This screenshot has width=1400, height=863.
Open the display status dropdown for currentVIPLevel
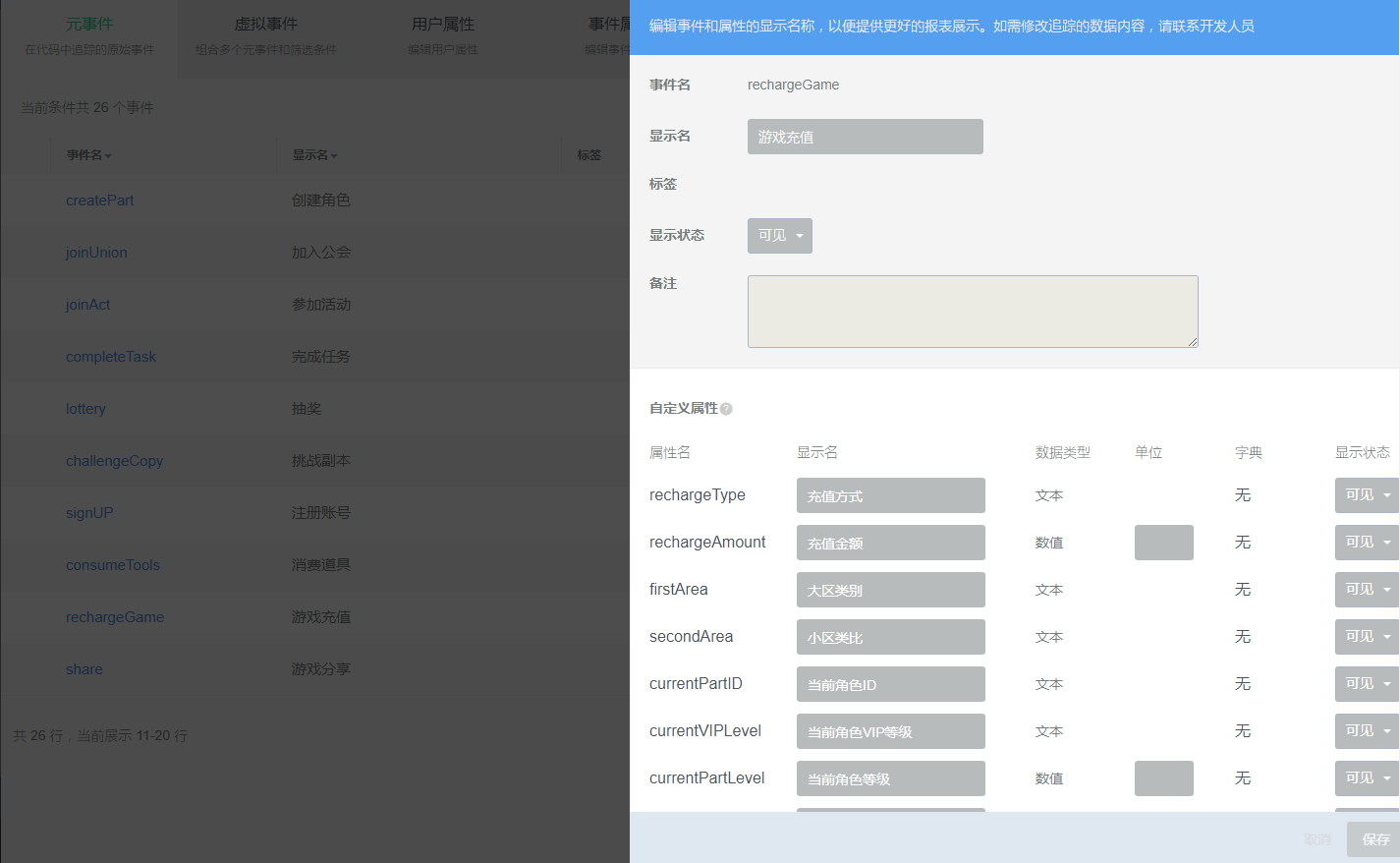(1367, 731)
